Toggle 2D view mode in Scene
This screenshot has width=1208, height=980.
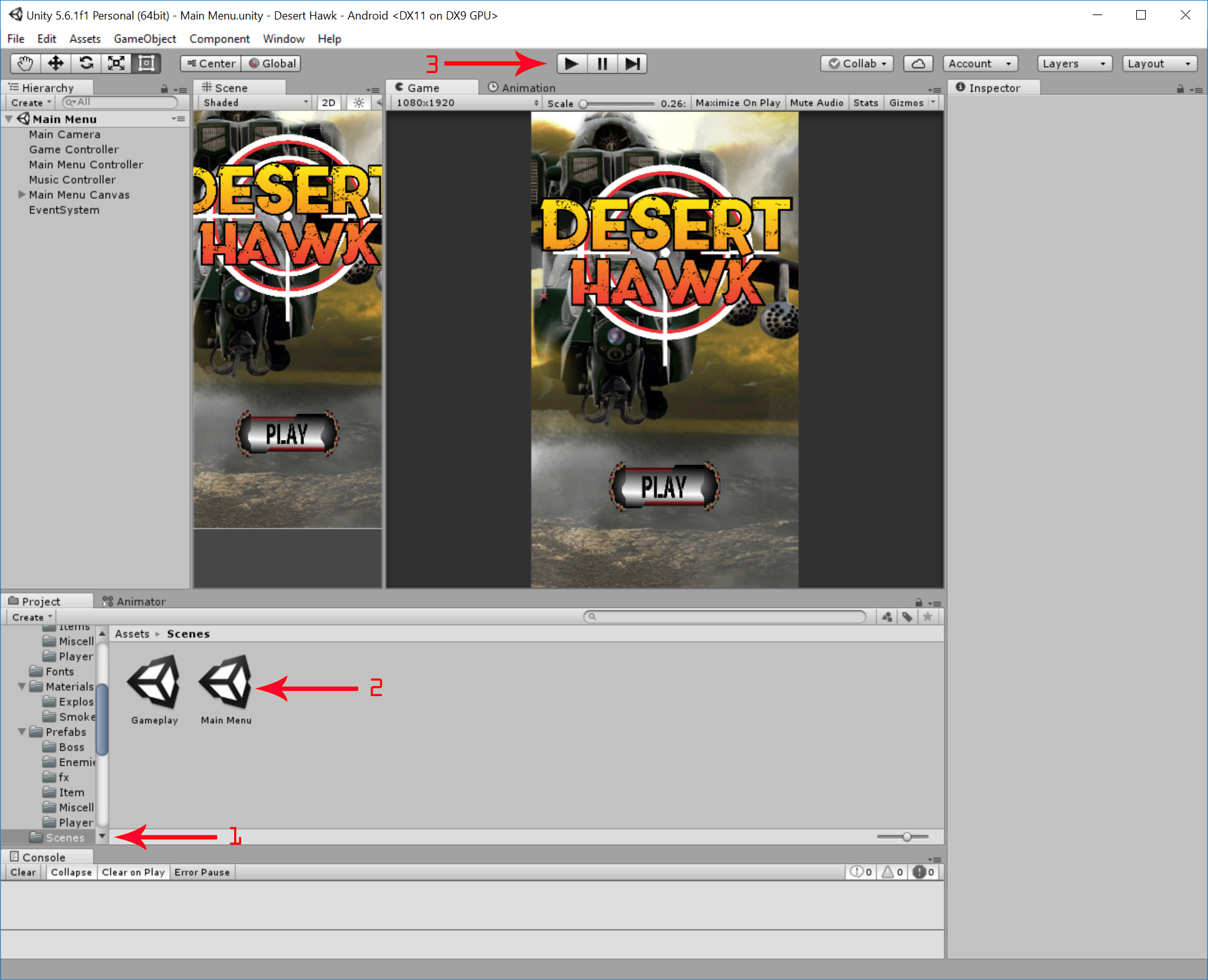pyautogui.click(x=329, y=103)
